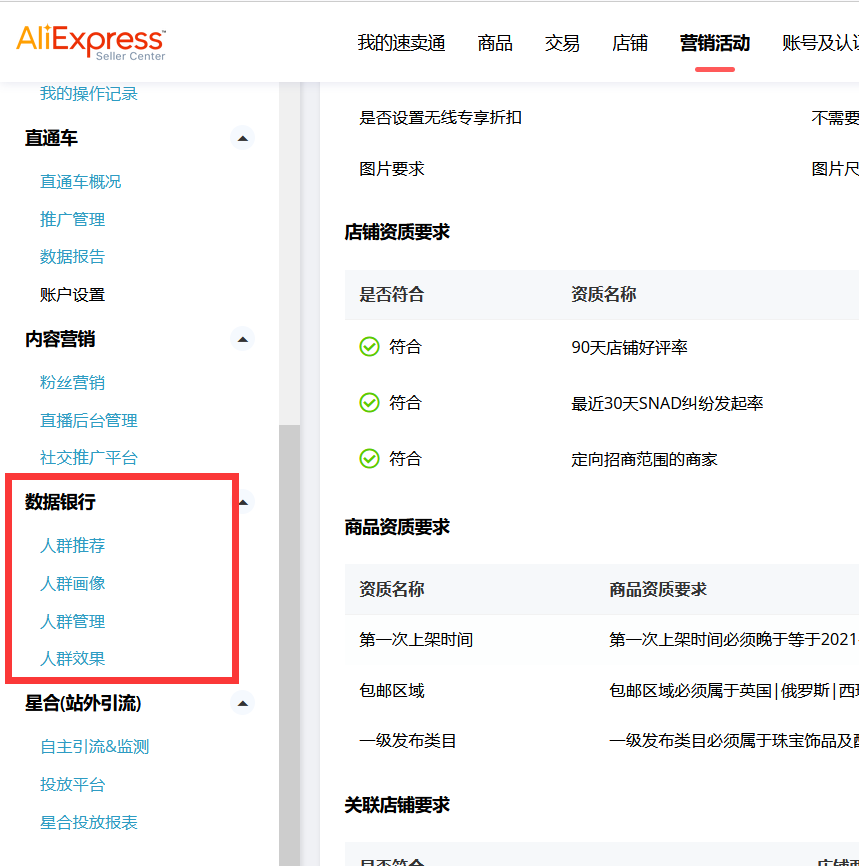
Task: Click the 星合(站外引流) section title
Action: (83, 704)
